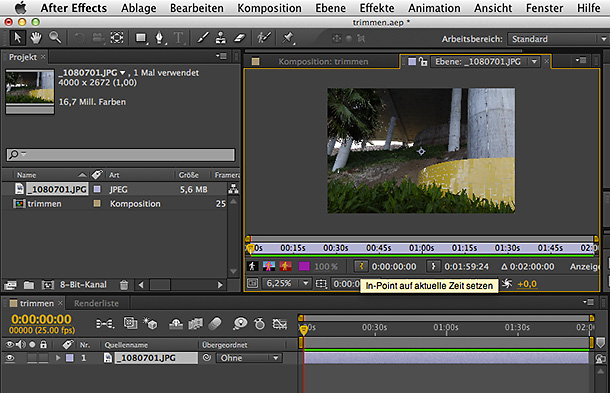Image resolution: width=610 pixels, height=393 pixels.
Task: Select the Brush tool
Action: pos(202,38)
